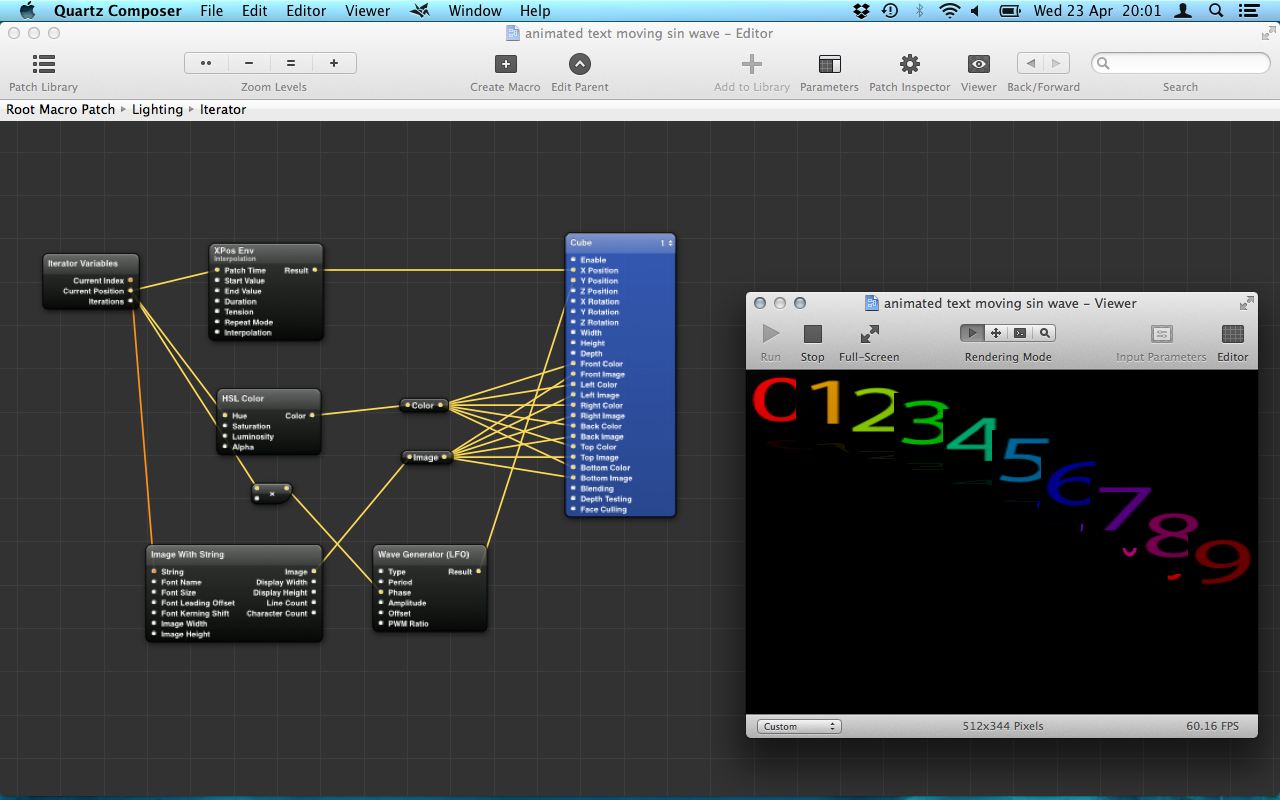Enter Full-Screen mode in the Viewer
Viewport: 1280px width, 800px height.
(x=869, y=334)
